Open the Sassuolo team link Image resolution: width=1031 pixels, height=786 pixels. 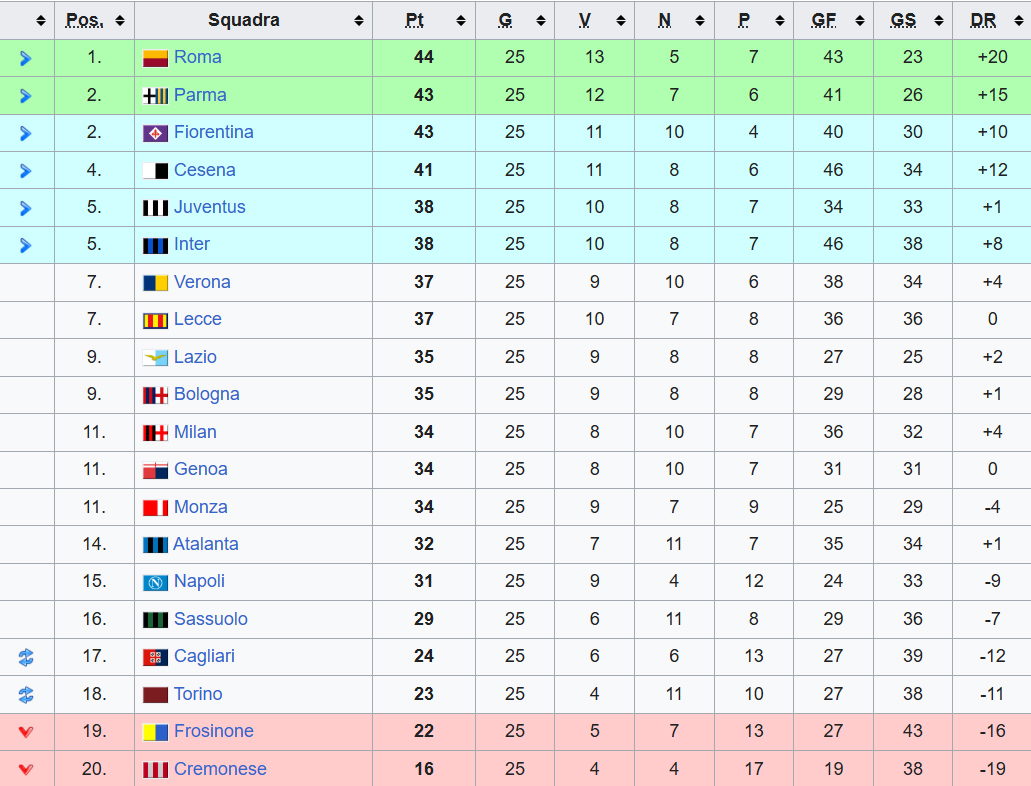point(210,619)
